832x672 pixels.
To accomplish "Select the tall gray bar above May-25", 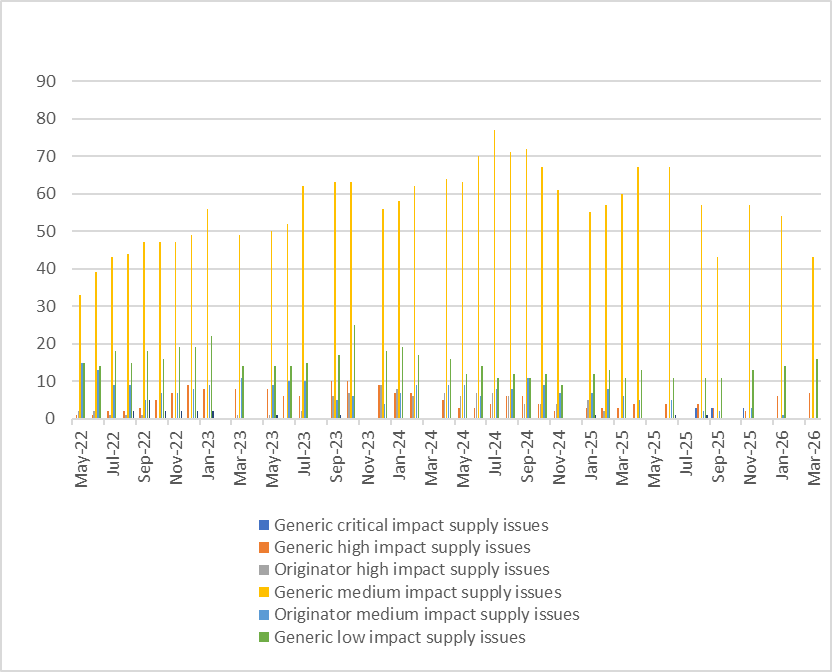I will point(669,293).
